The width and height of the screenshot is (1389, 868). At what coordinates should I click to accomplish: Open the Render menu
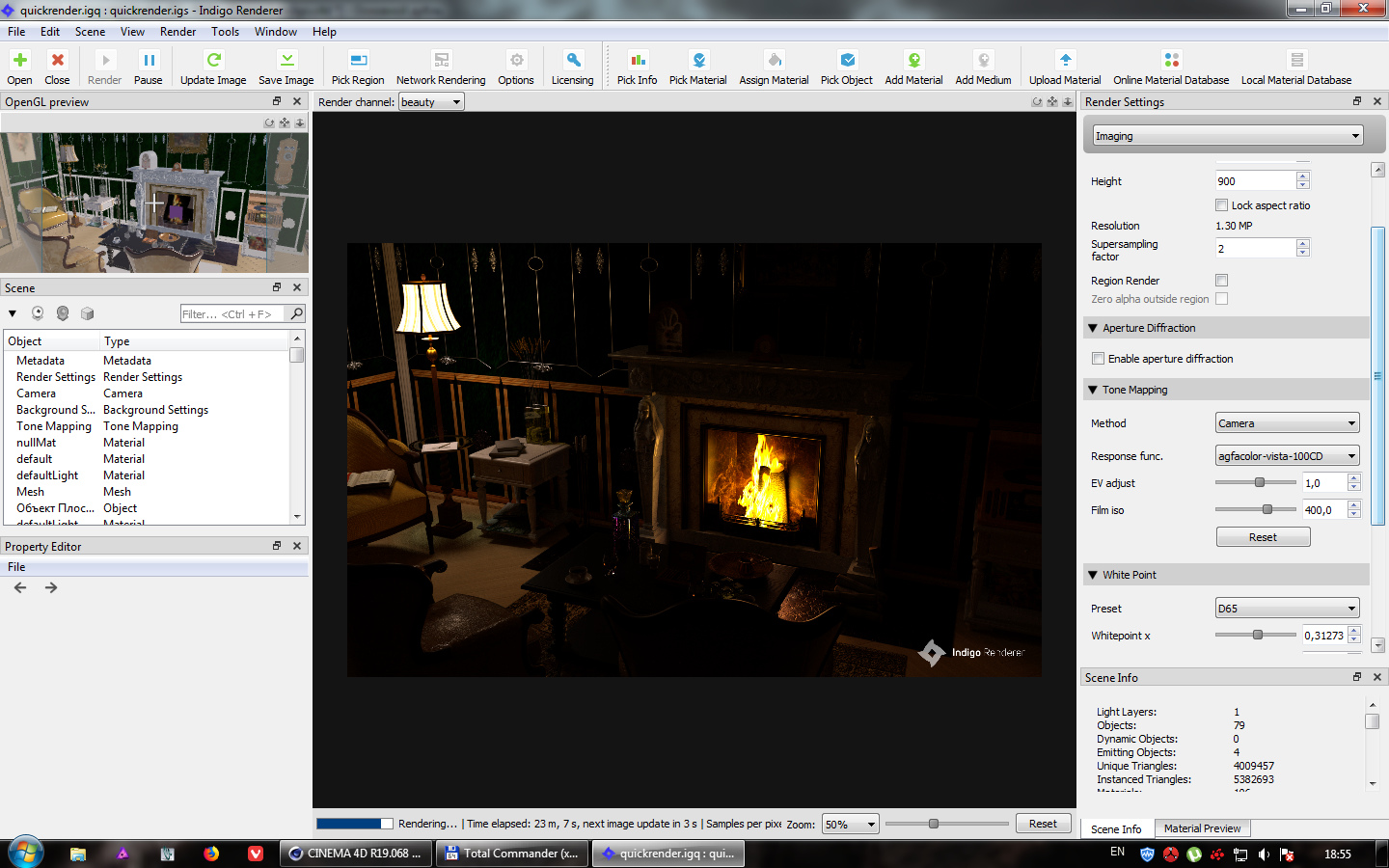tap(177, 32)
